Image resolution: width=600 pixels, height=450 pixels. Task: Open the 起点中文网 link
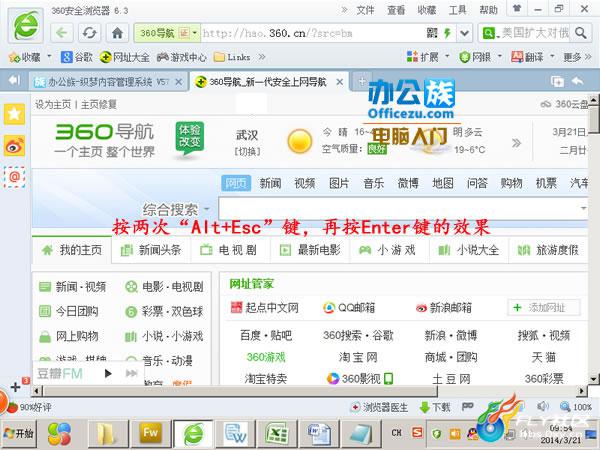click(x=265, y=307)
